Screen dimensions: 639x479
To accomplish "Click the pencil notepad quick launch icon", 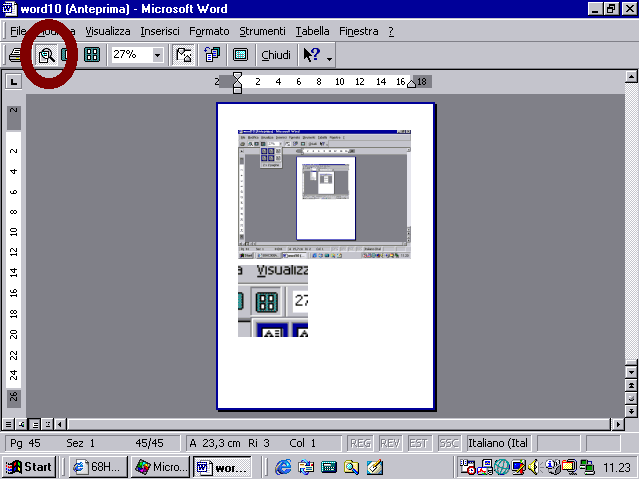I will (375, 467).
